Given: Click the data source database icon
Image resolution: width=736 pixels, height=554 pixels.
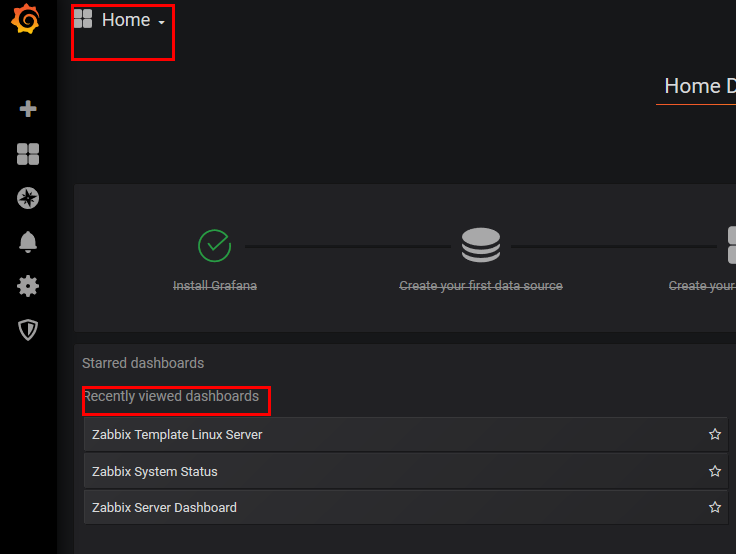Looking at the screenshot, I should pyautogui.click(x=481, y=245).
